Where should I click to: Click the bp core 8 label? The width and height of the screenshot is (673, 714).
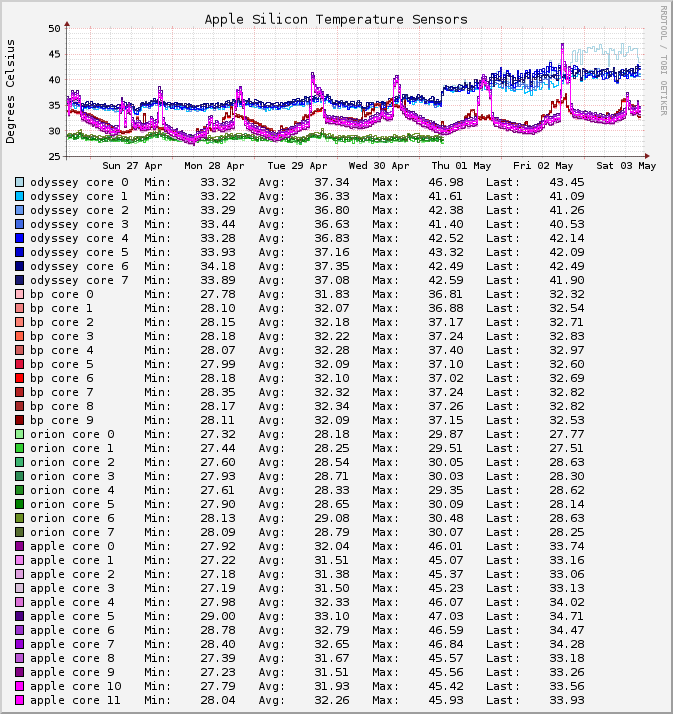click(62, 407)
